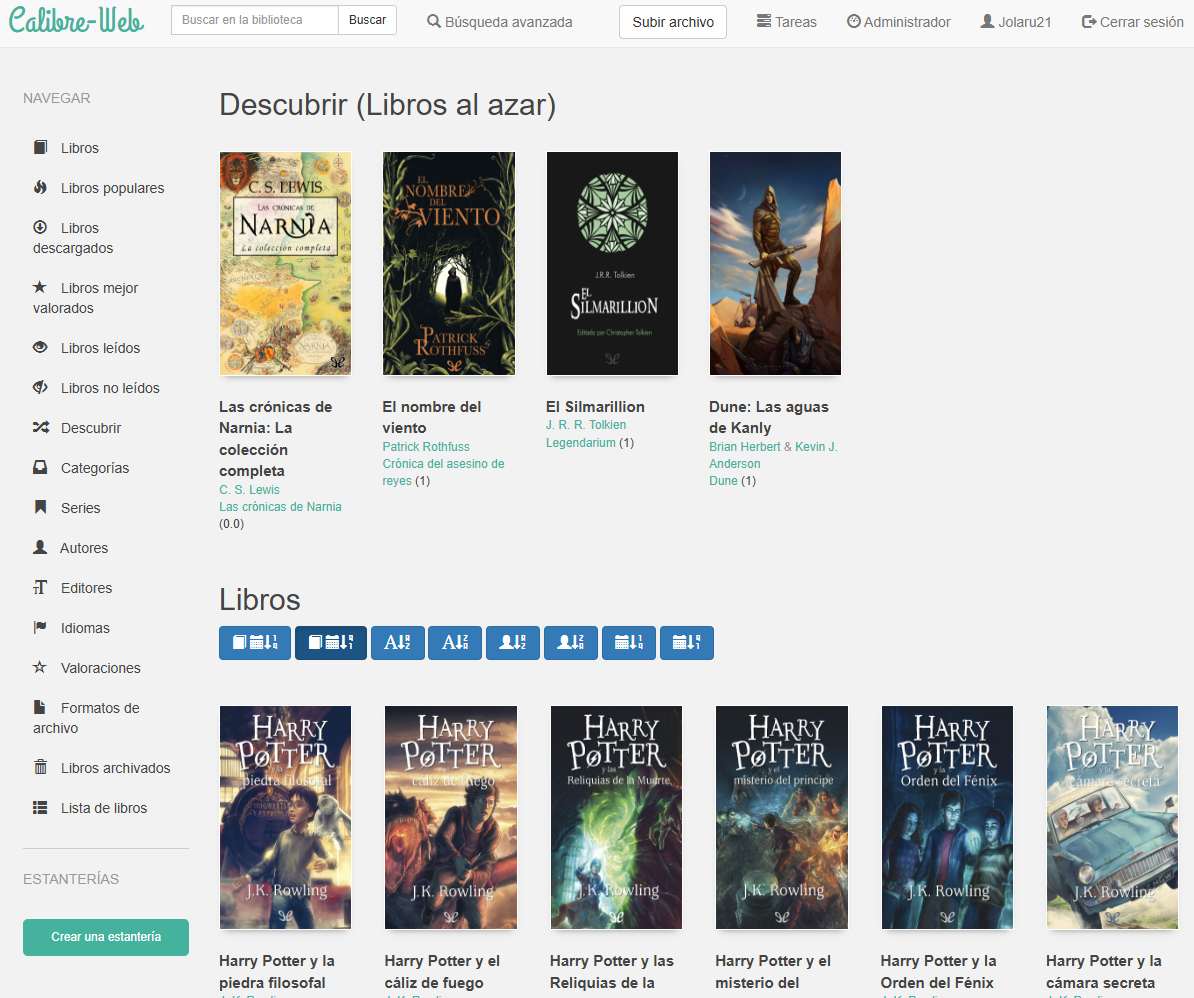Sort books by title Z to A
1194x998 pixels.
455,643
